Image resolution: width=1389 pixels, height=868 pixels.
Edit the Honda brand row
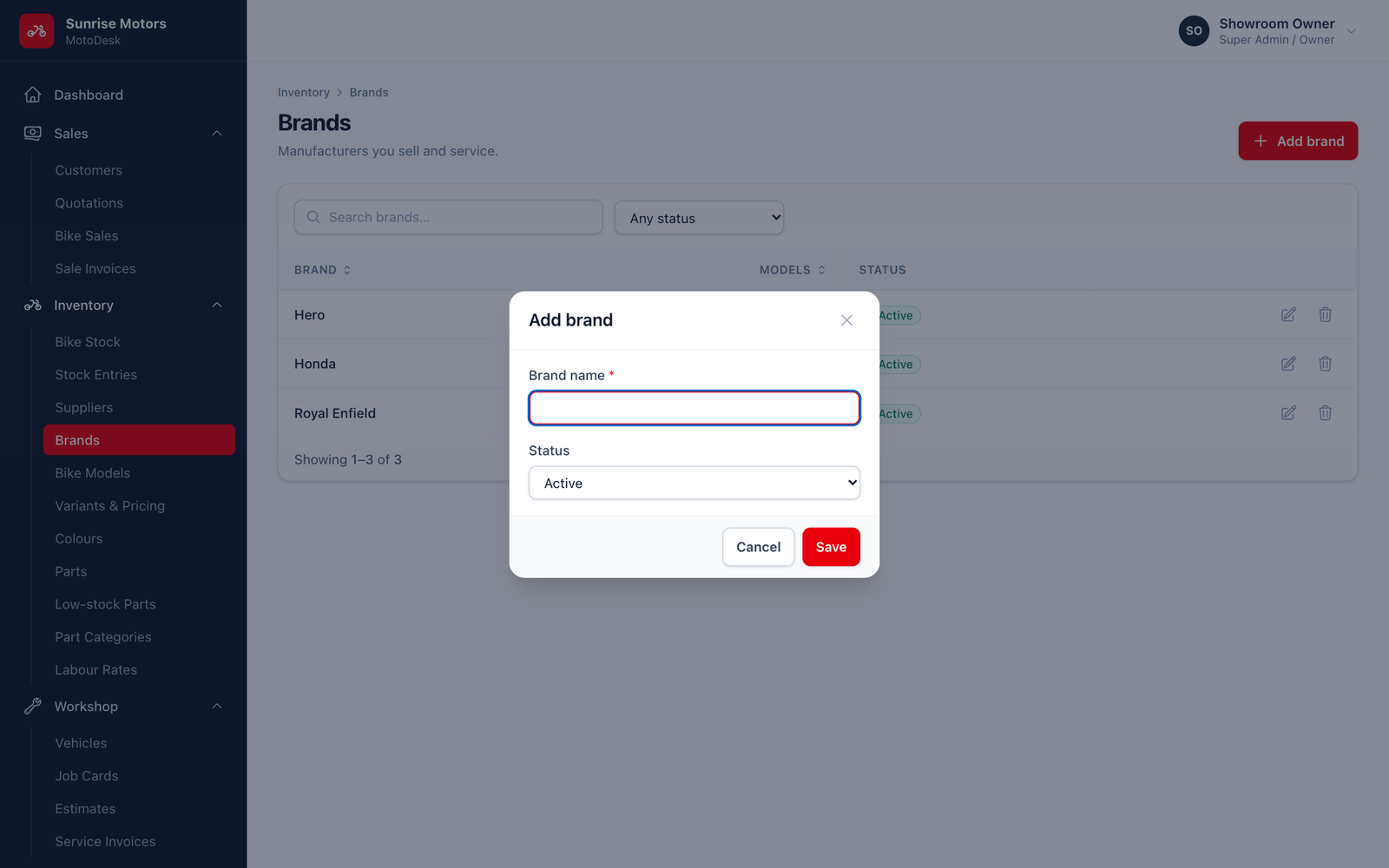1288,364
